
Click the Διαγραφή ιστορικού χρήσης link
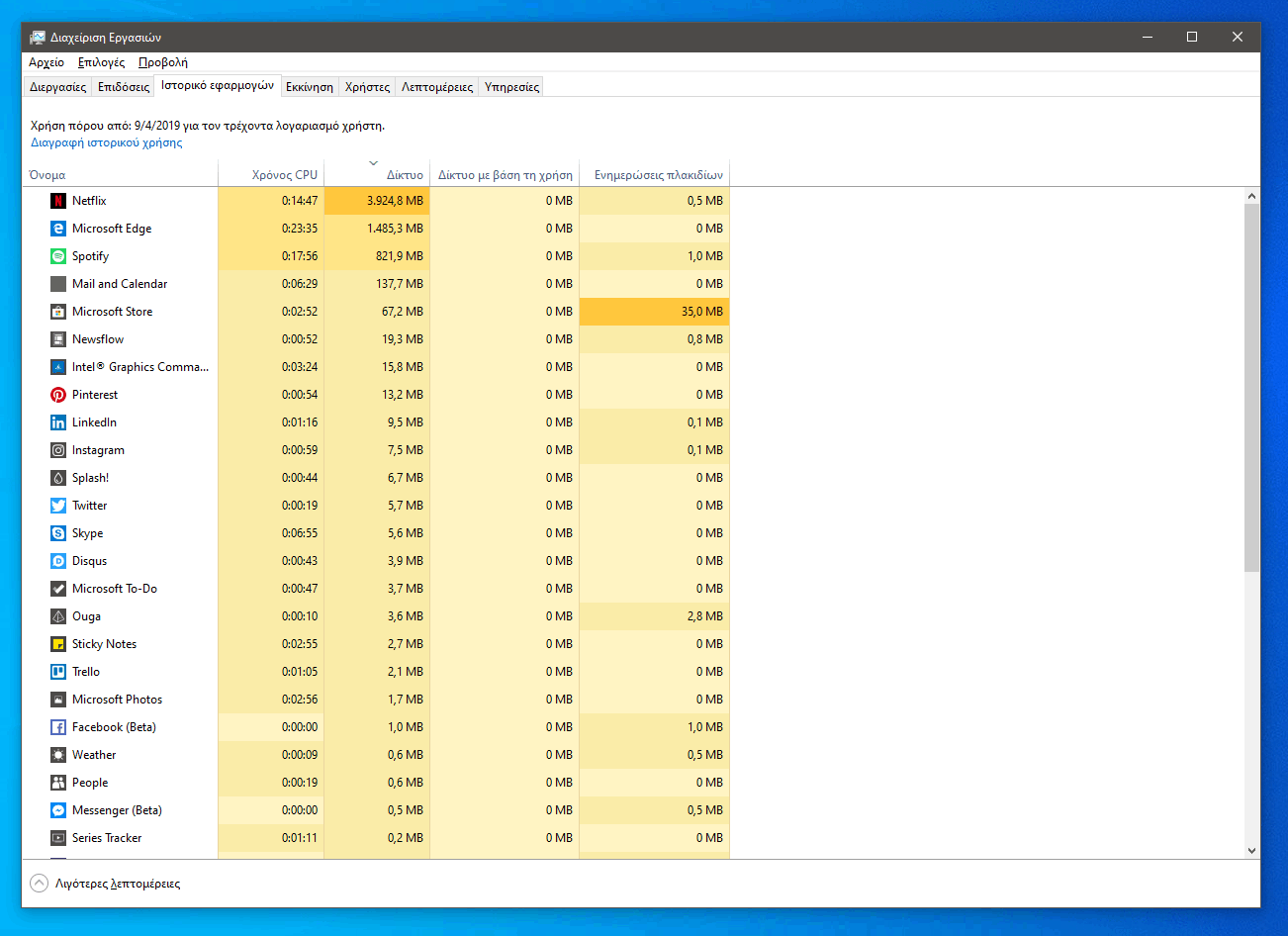[x=107, y=142]
